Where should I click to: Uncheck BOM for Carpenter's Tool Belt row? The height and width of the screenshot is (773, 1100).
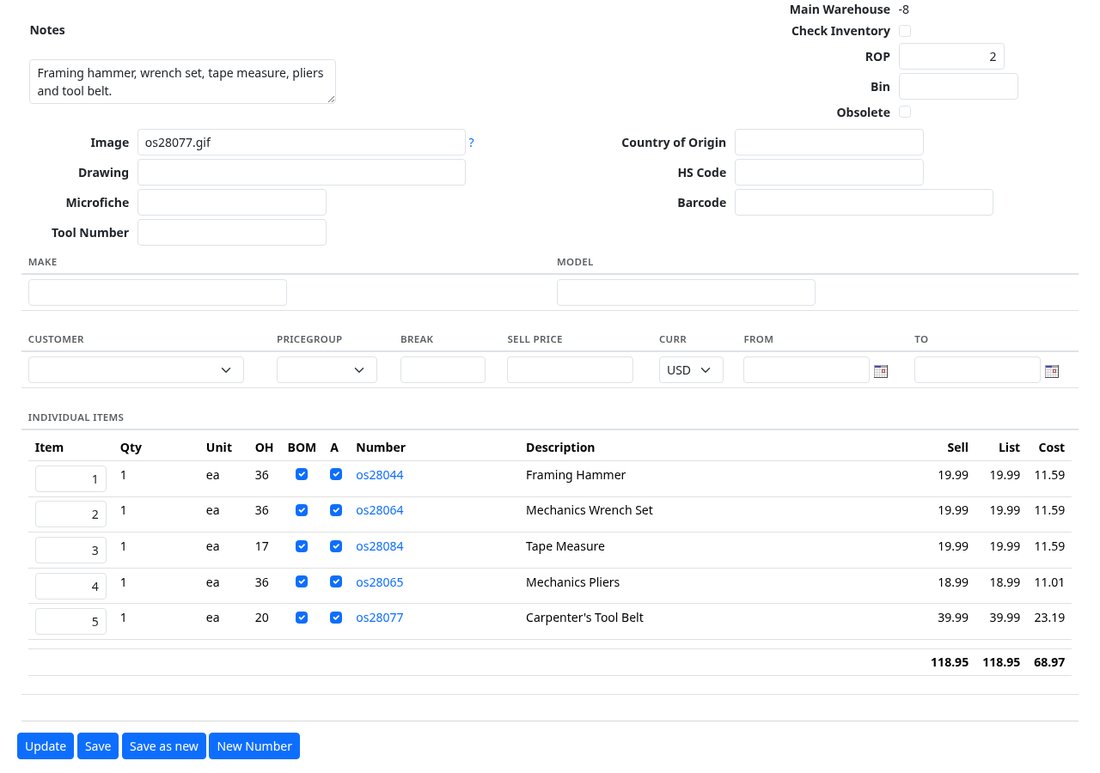[x=302, y=617]
